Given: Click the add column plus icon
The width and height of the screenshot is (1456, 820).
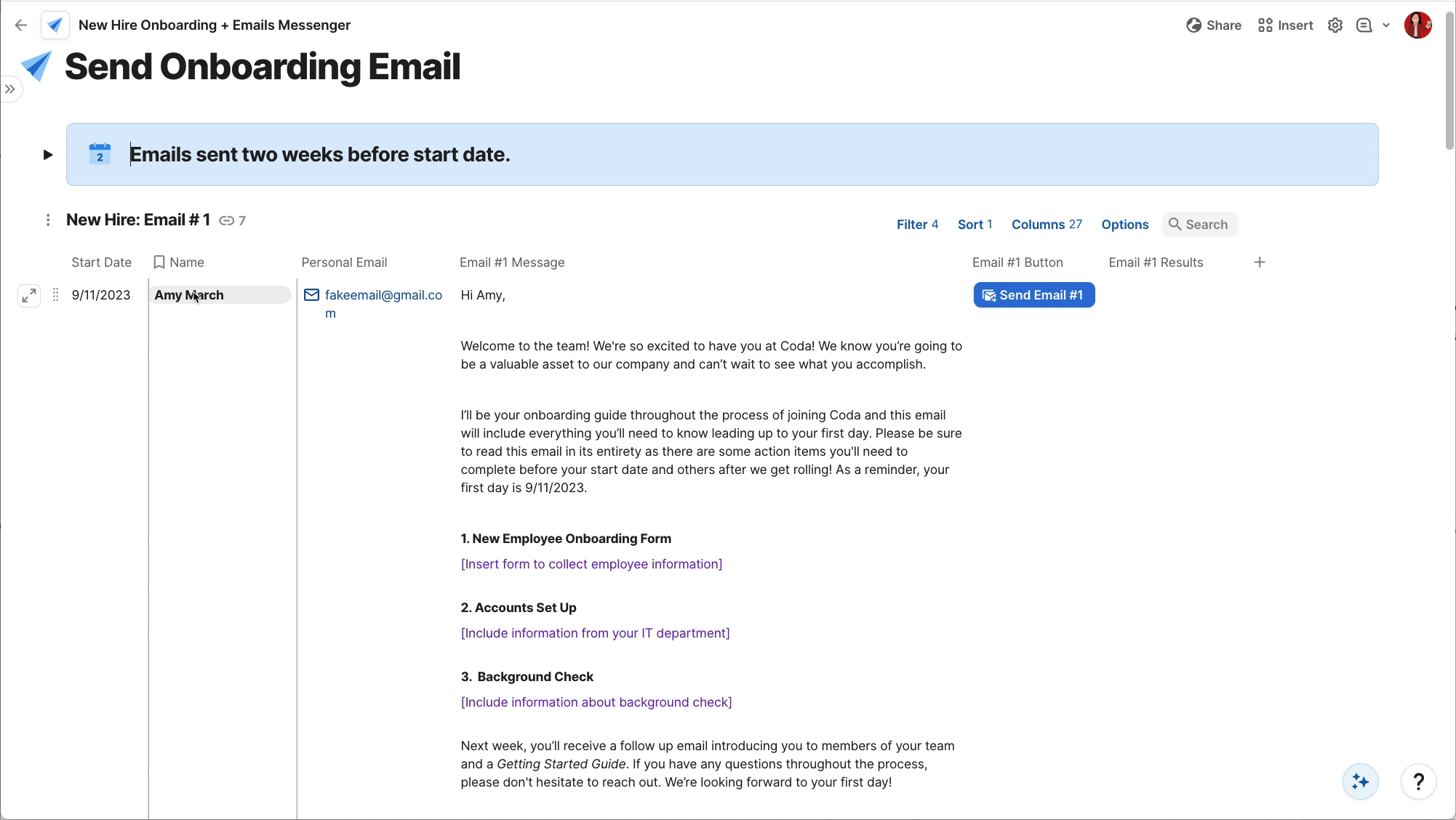Looking at the screenshot, I should 1260,262.
